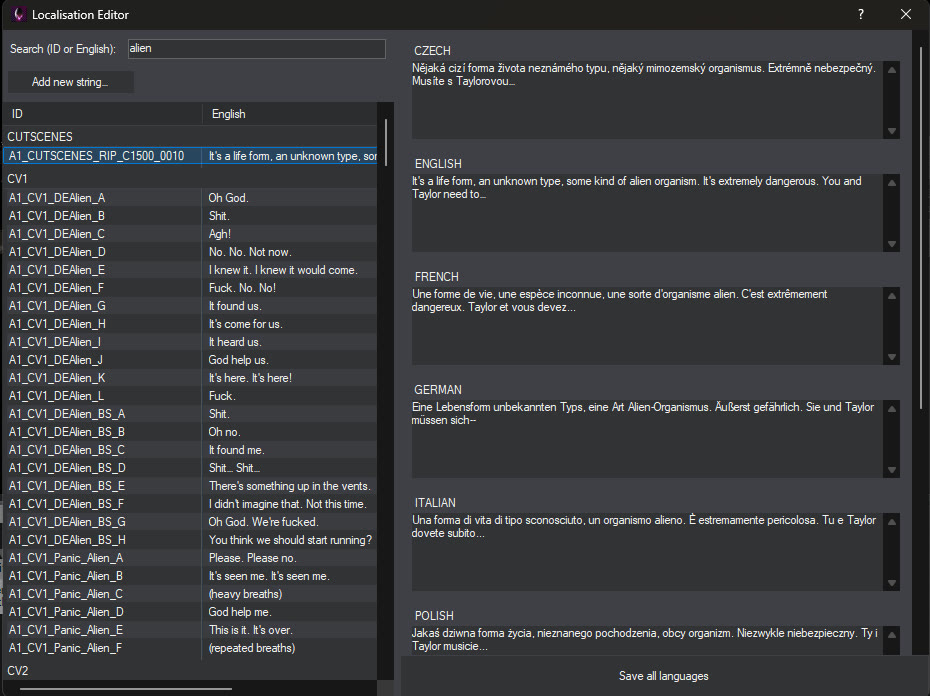The image size is (930, 696).
Task: Select row A1_CV1_Panic_Alien_B
Action: [x=190, y=576]
